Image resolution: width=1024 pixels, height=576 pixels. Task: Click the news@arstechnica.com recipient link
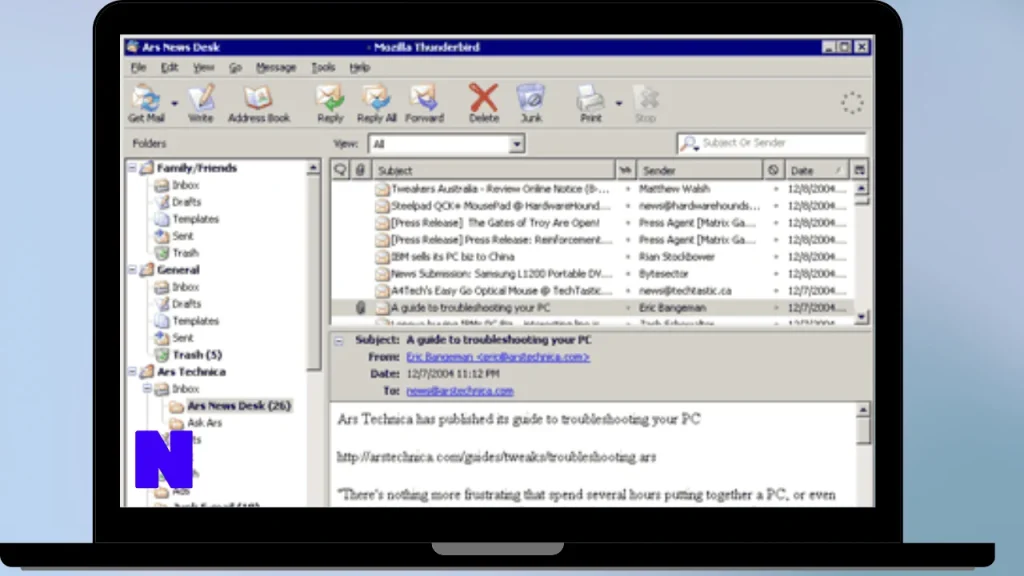click(460, 391)
